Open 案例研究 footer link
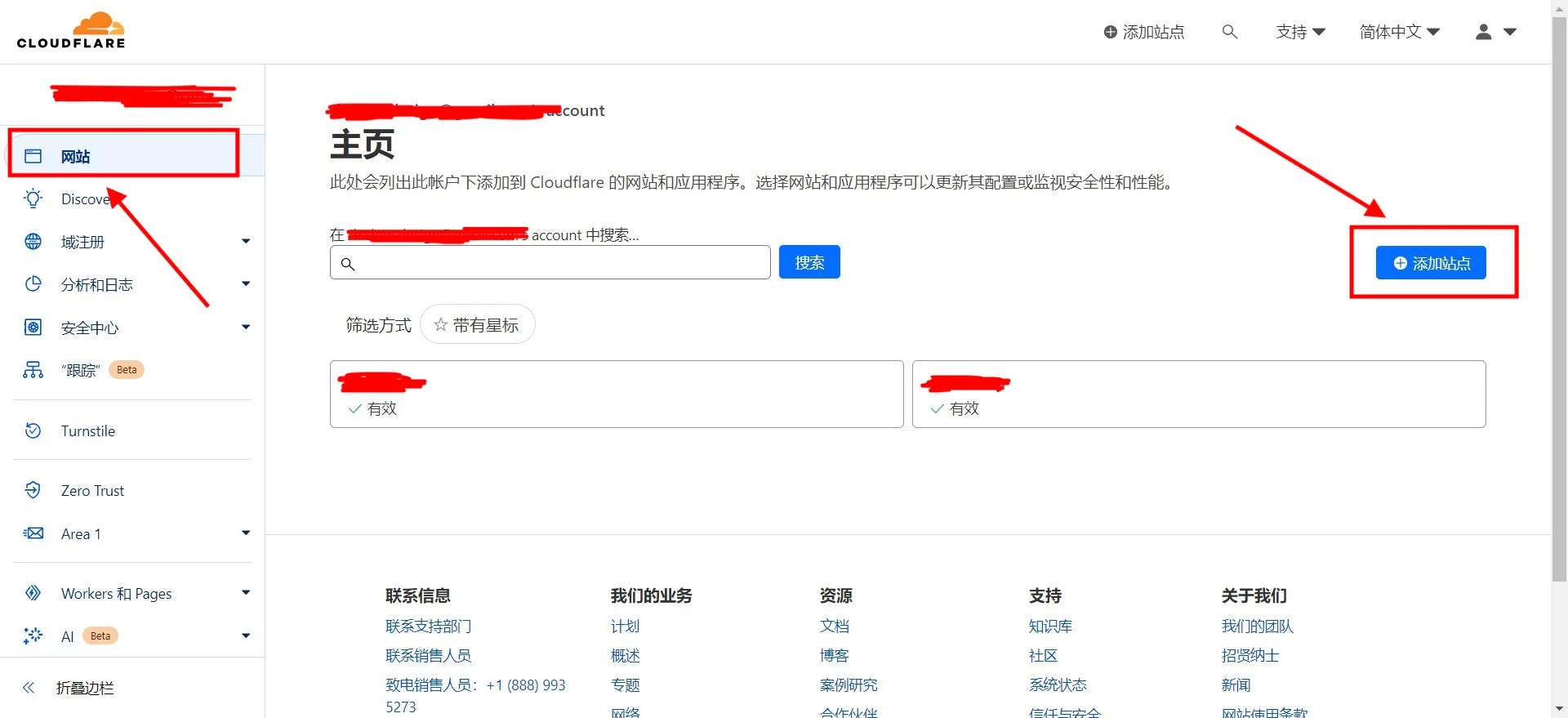Image resolution: width=1568 pixels, height=718 pixels. 849,685
